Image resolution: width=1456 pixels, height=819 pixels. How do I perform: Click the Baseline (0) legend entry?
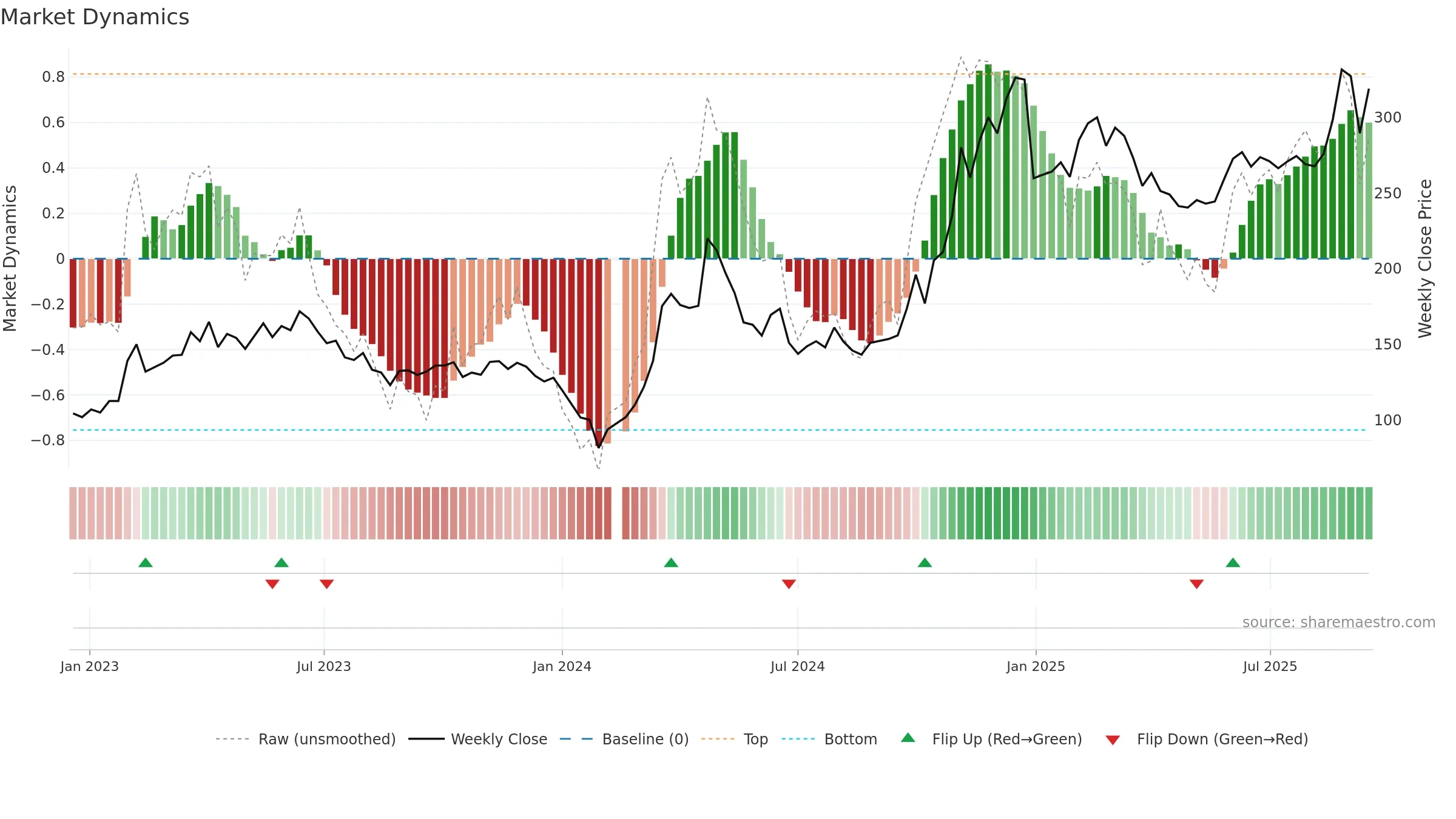coord(624,739)
